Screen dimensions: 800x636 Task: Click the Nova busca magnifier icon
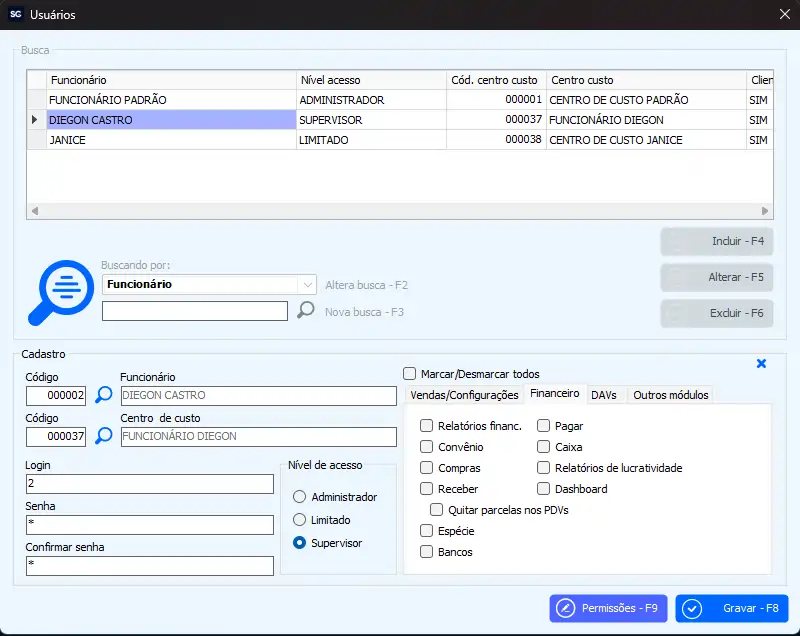(x=306, y=311)
